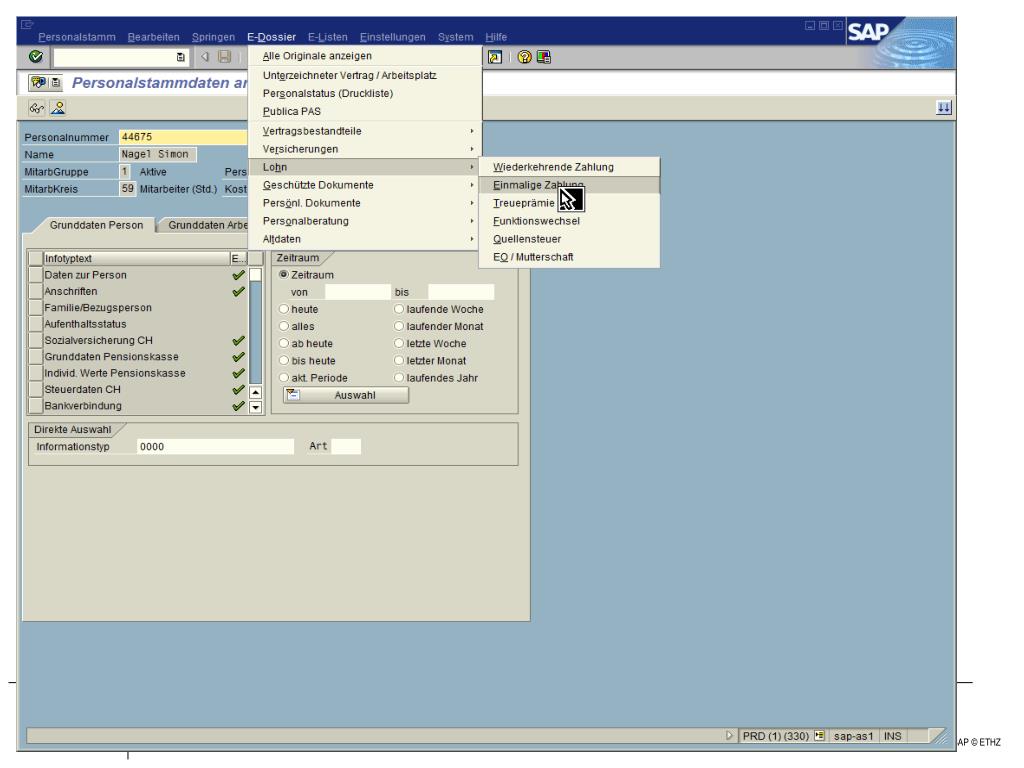This screenshot has height=768, width=1024.
Task: Expand the Persönl. Dokumente submenu
Action: [364, 203]
